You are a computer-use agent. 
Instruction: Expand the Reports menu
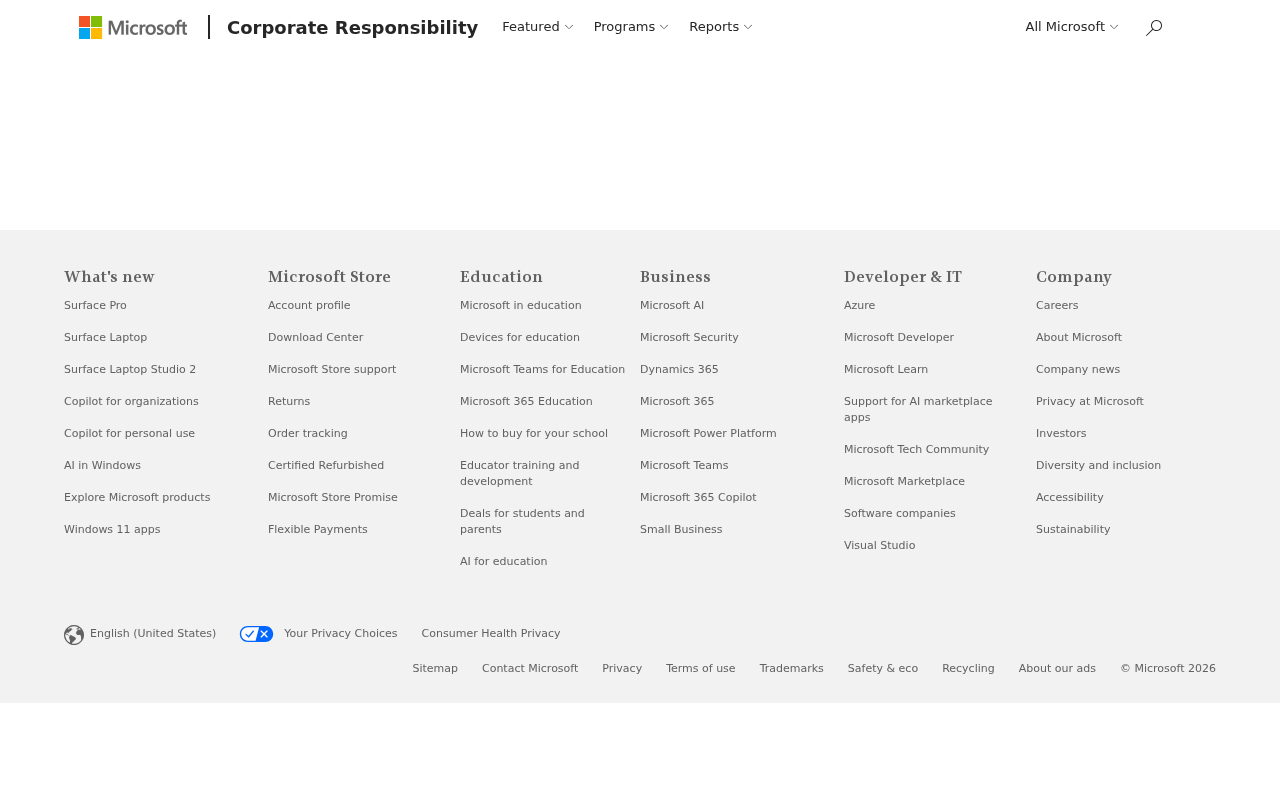click(x=721, y=27)
